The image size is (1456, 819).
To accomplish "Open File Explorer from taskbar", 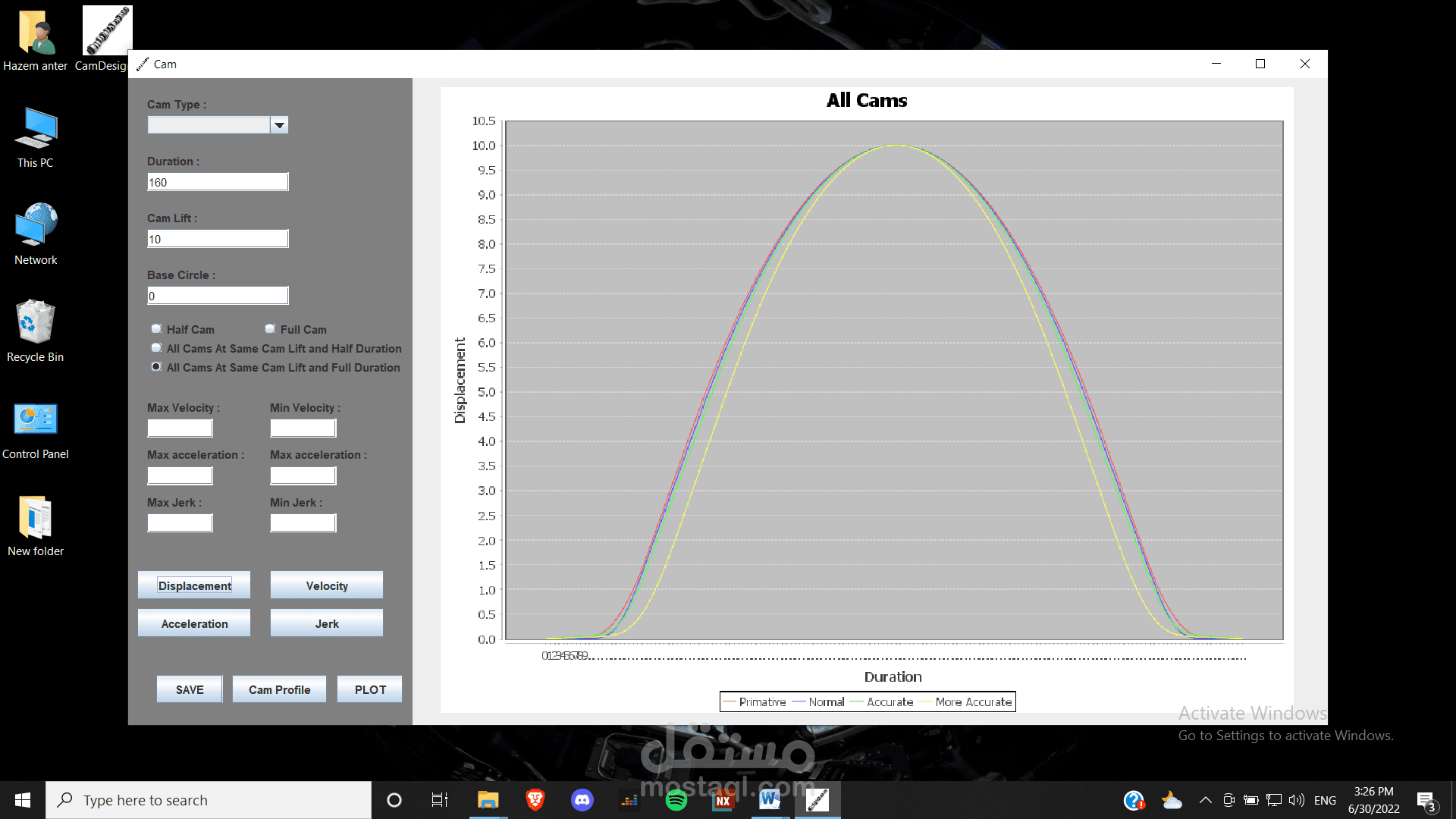I will click(488, 800).
